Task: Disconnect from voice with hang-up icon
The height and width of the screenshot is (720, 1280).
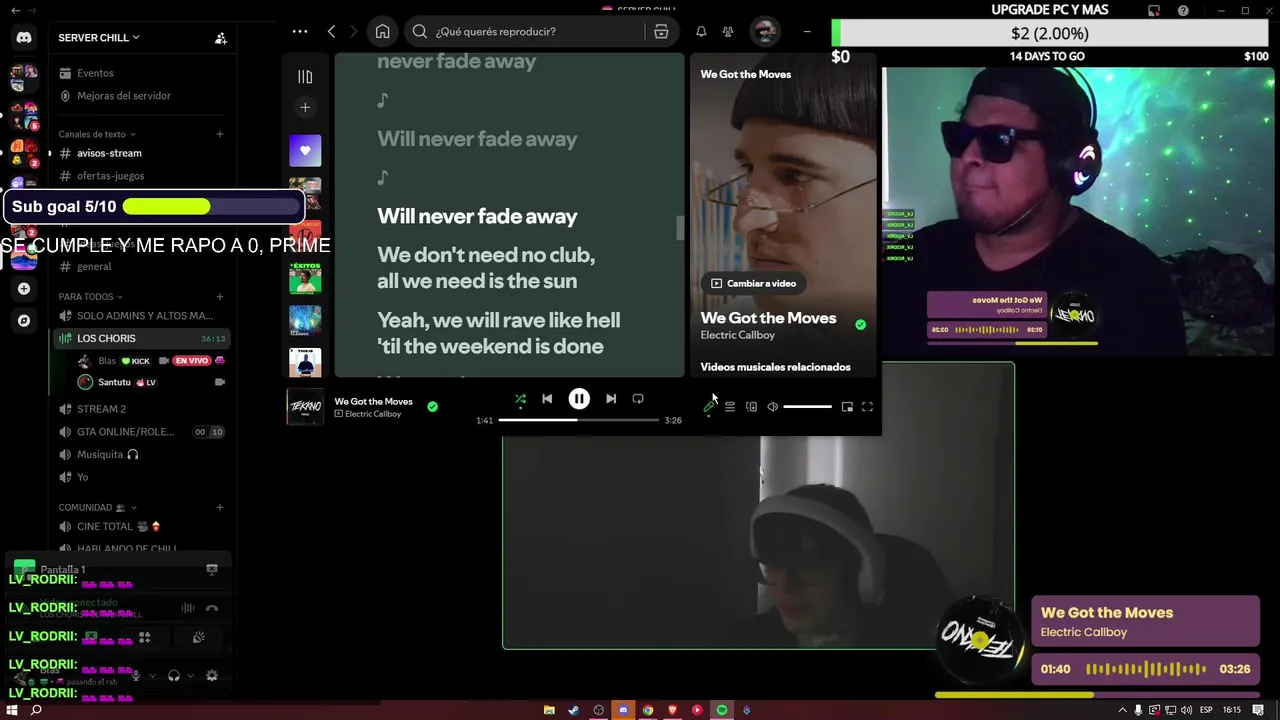Action: [212, 608]
